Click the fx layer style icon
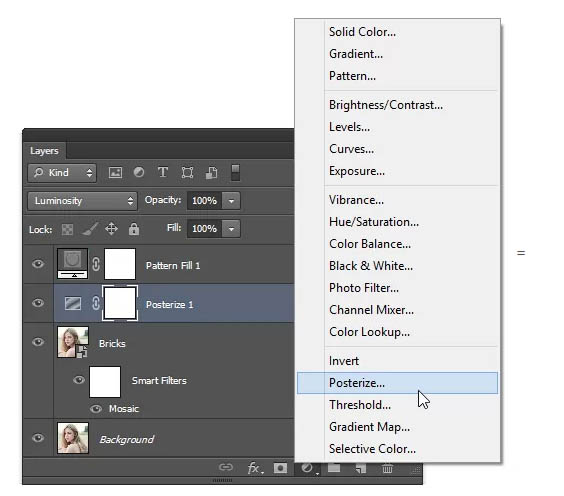The height and width of the screenshot is (496, 564). click(x=255, y=468)
